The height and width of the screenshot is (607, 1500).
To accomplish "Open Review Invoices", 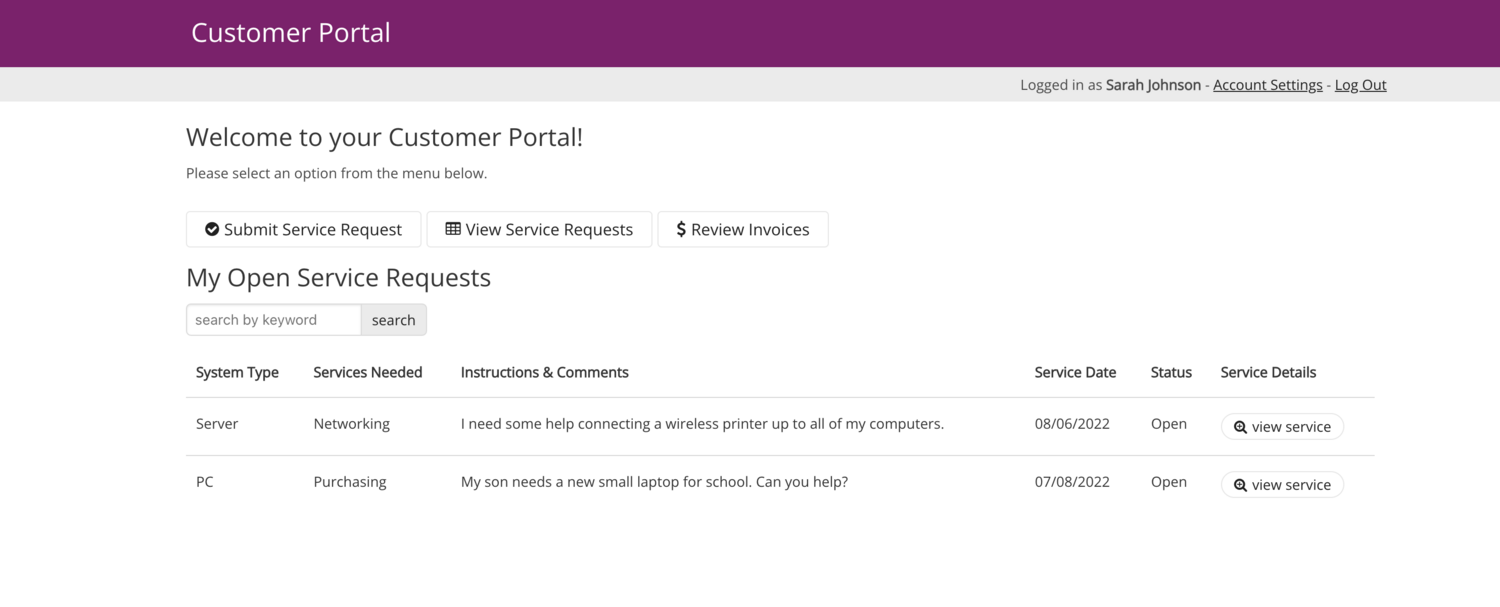I will pos(743,229).
